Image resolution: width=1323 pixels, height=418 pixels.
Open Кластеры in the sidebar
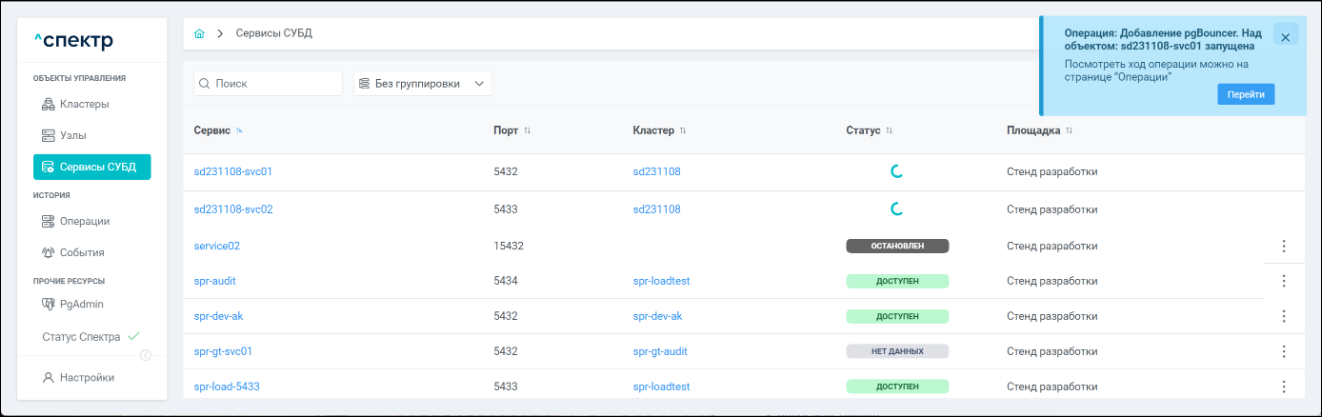point(84,104)
